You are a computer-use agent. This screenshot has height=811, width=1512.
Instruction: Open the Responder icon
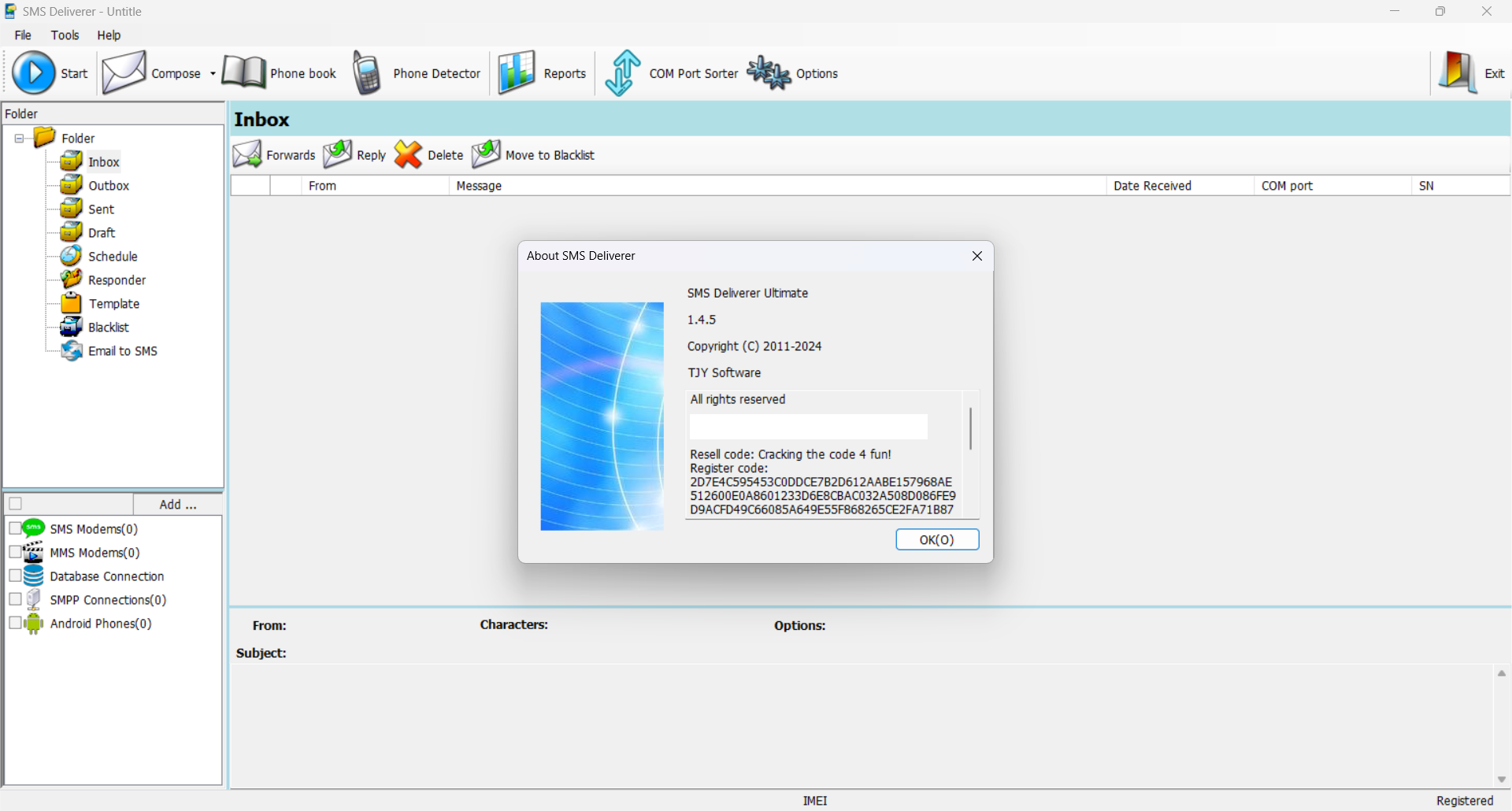point(72,280)
